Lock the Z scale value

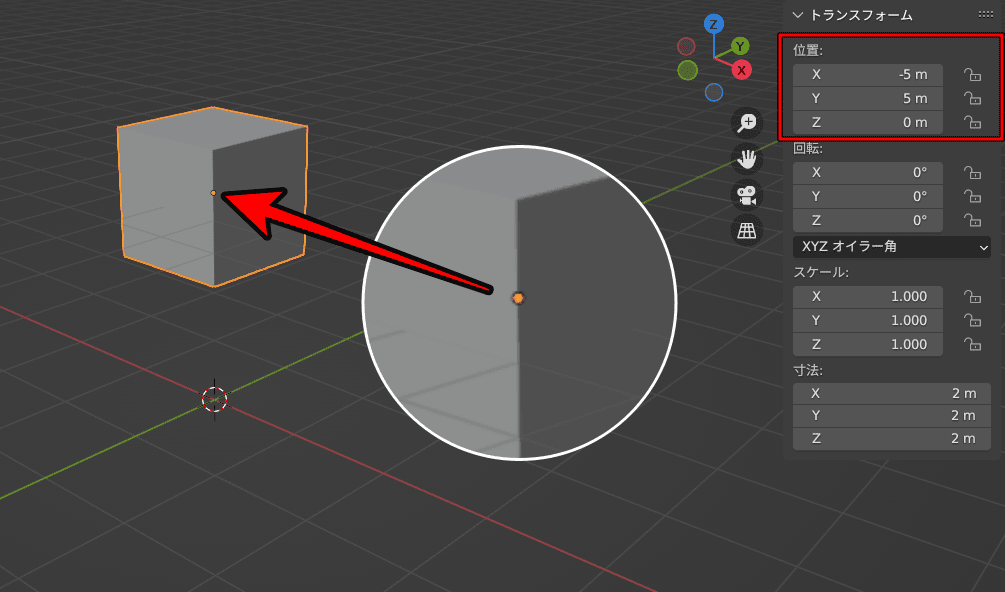[x=972, y=344]
